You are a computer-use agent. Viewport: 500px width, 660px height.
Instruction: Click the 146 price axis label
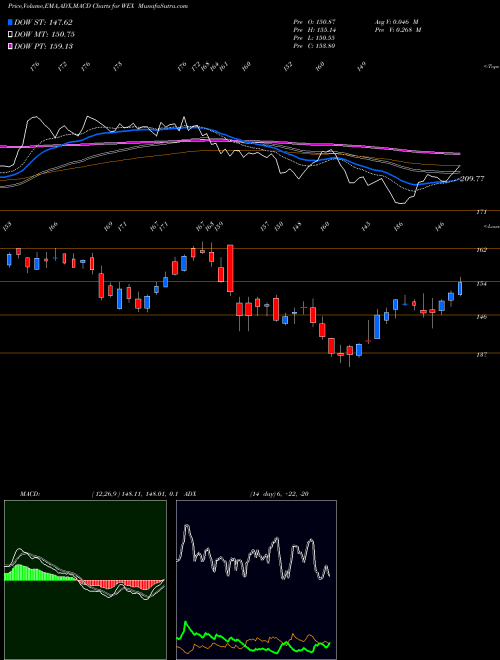tap(481, 317)
